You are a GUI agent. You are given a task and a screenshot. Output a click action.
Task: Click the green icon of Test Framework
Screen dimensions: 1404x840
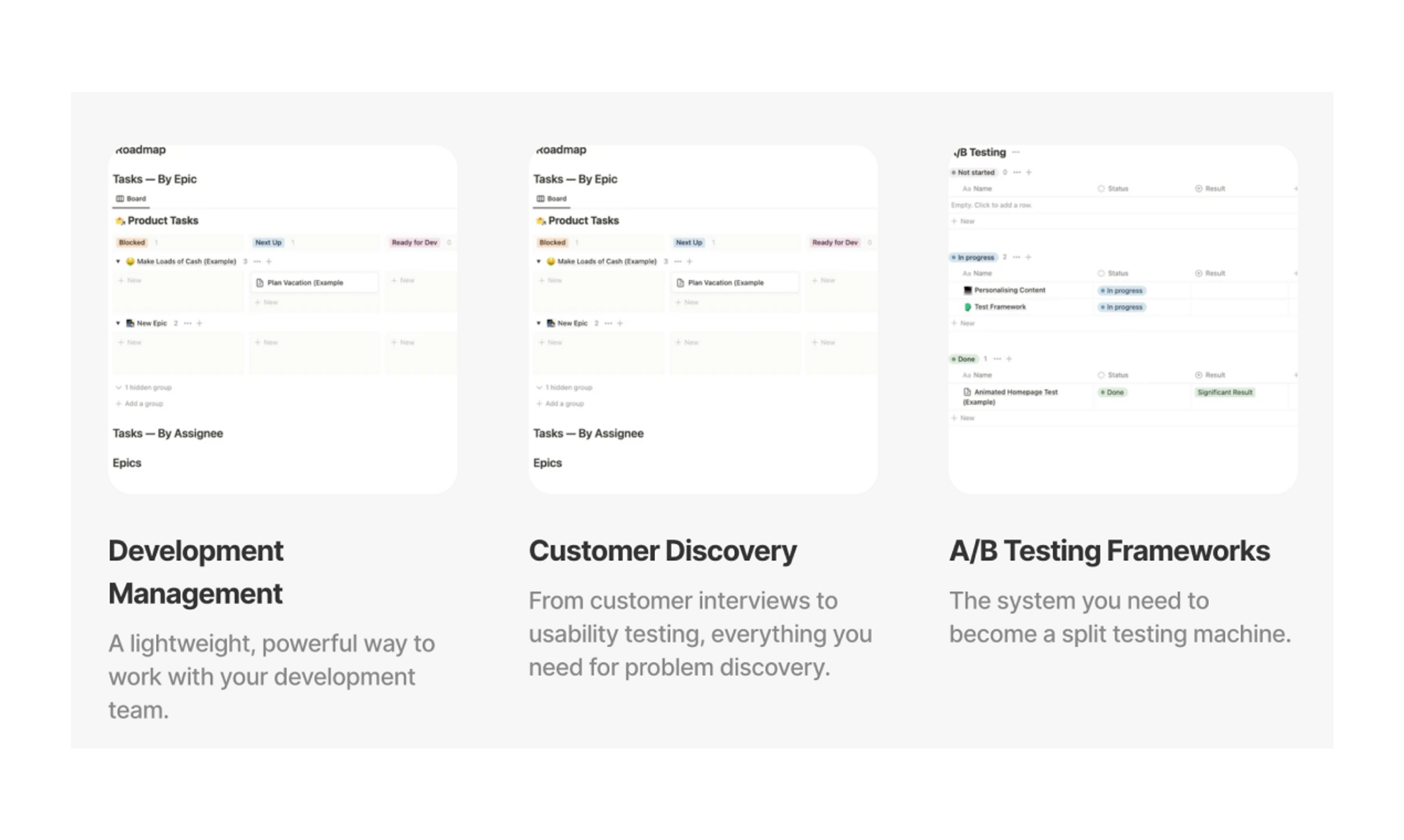(x=967, y=307)
